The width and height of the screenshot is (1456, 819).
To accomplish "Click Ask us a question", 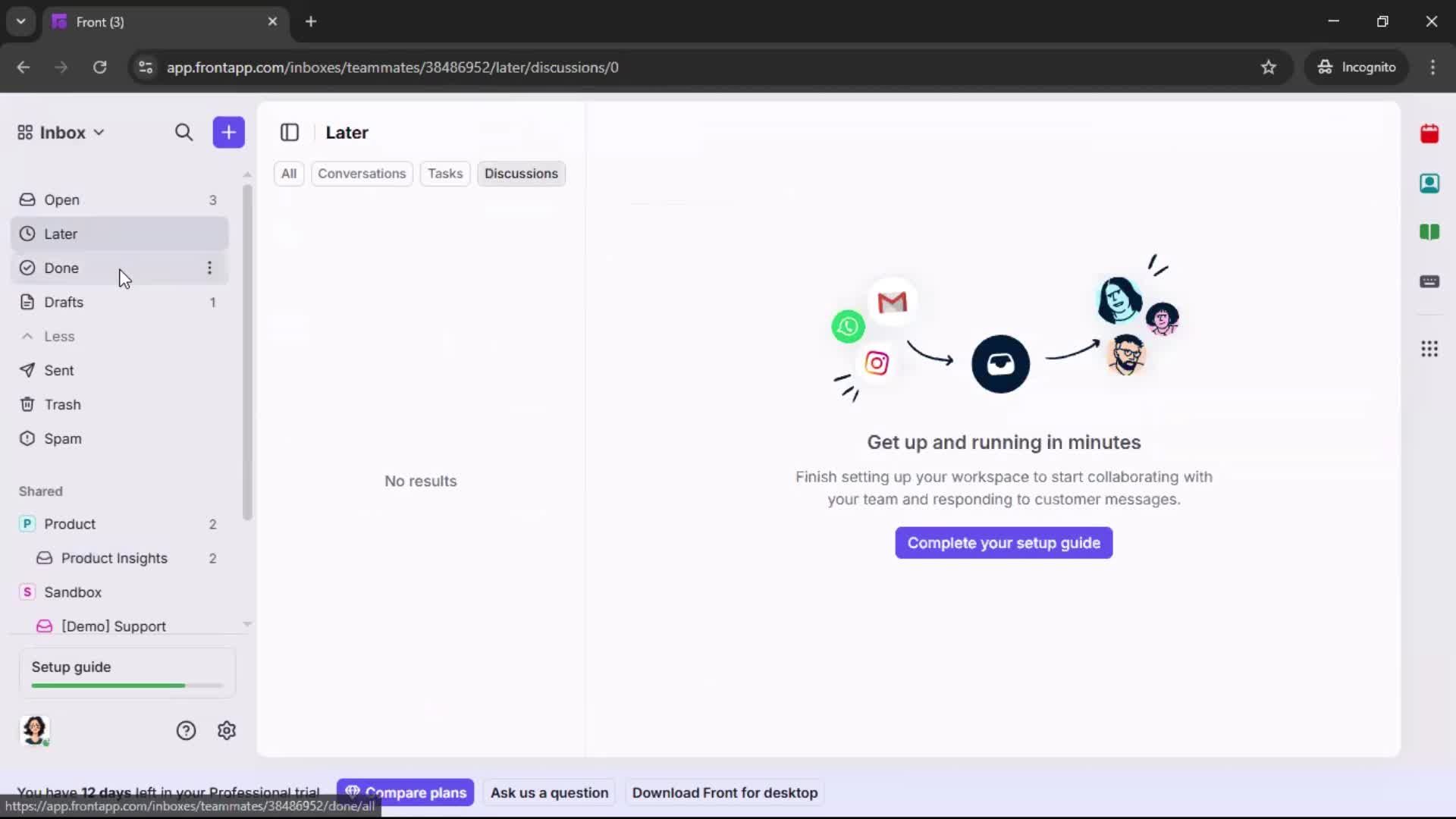I will [549, 792].
